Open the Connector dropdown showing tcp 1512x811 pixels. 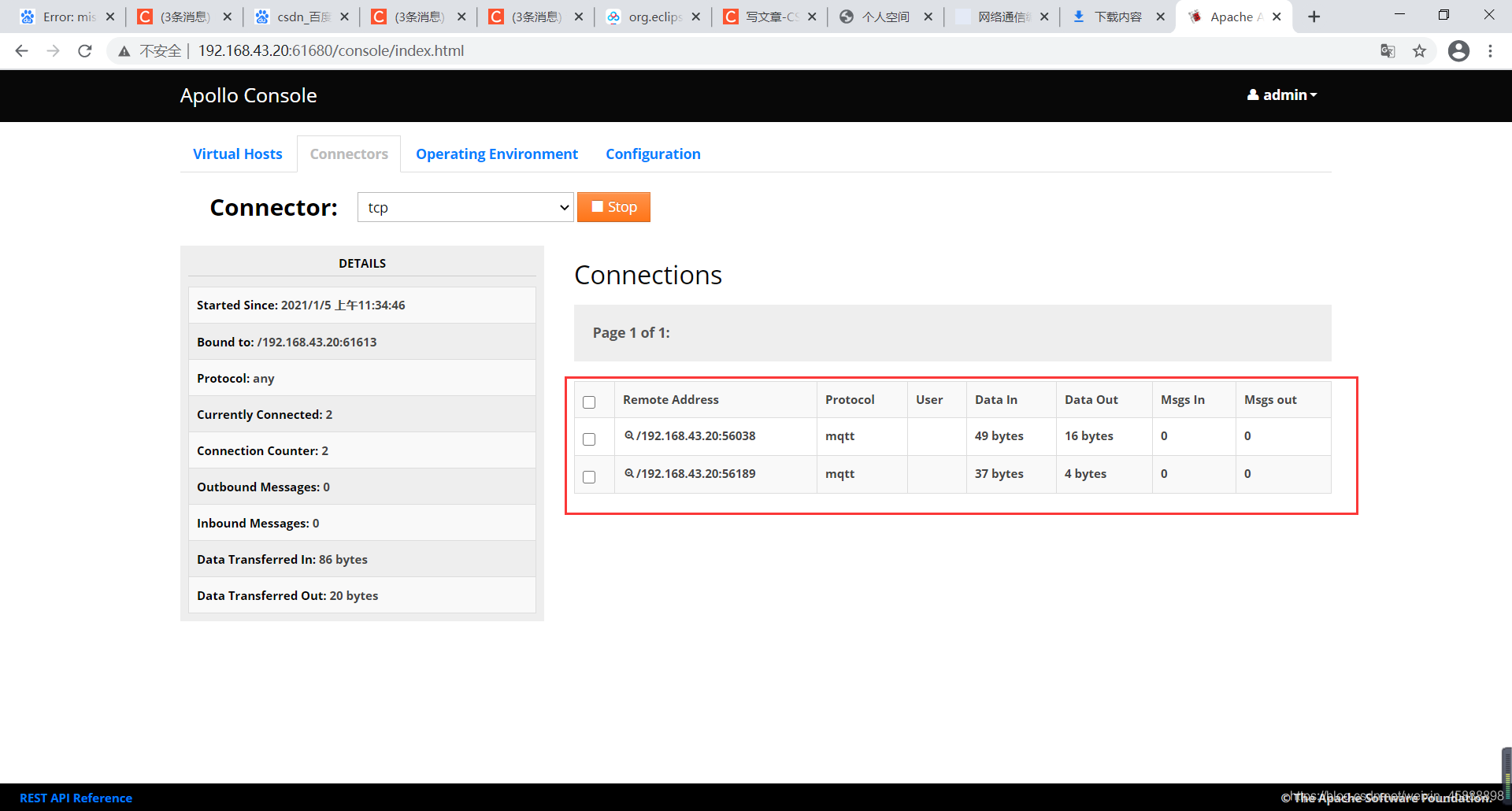pos(465,207)
